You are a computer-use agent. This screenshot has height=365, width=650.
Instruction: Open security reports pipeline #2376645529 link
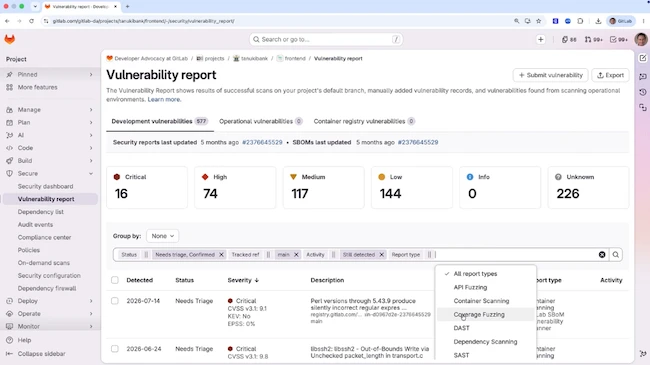click(262, 142)
